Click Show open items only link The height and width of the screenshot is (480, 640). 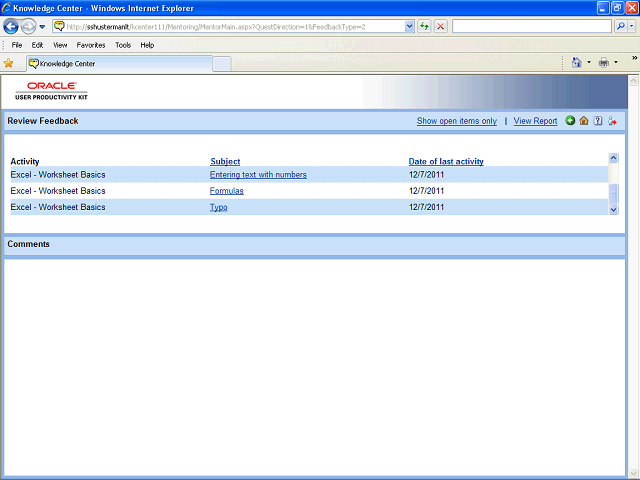click(457, 121)
